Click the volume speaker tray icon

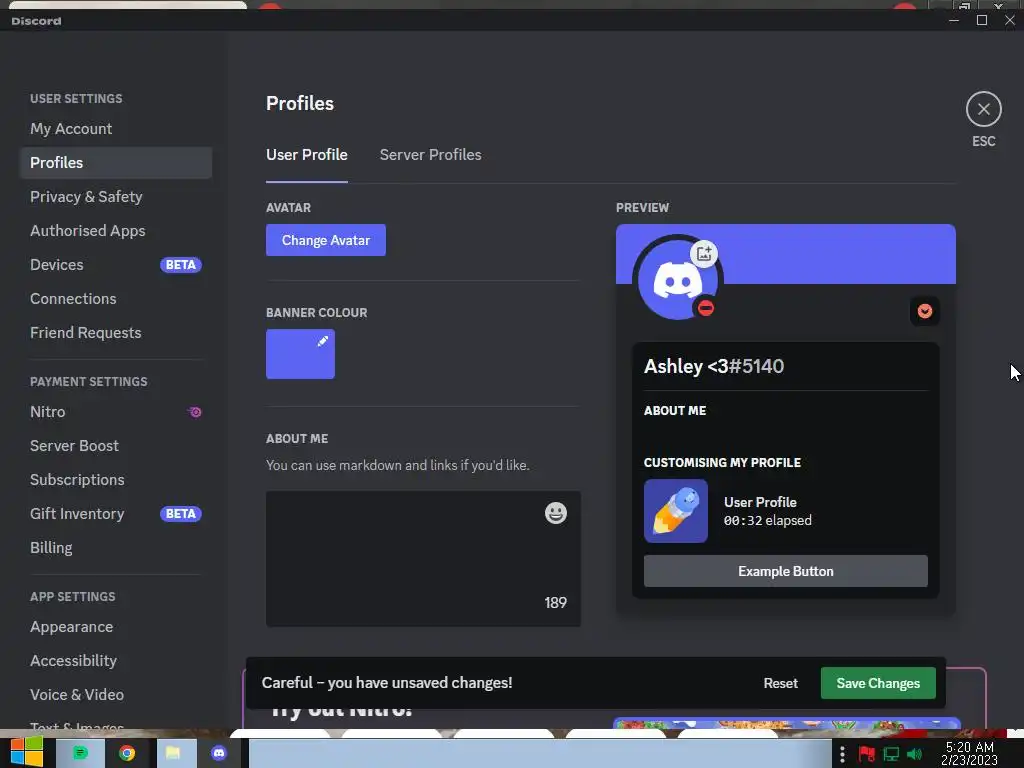click(914, 754)
